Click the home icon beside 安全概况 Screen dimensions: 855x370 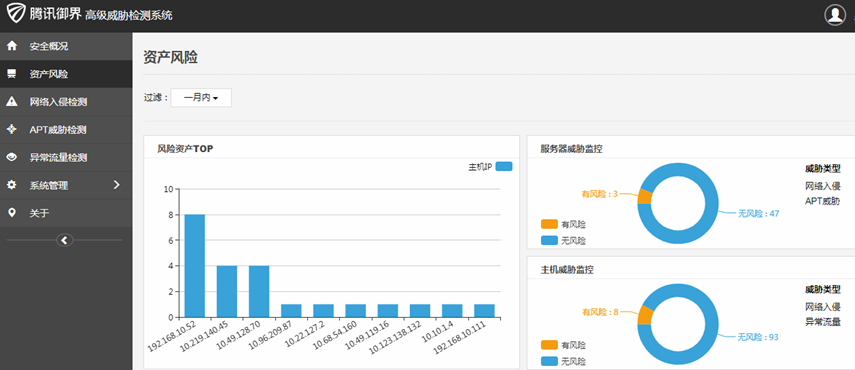11,46
